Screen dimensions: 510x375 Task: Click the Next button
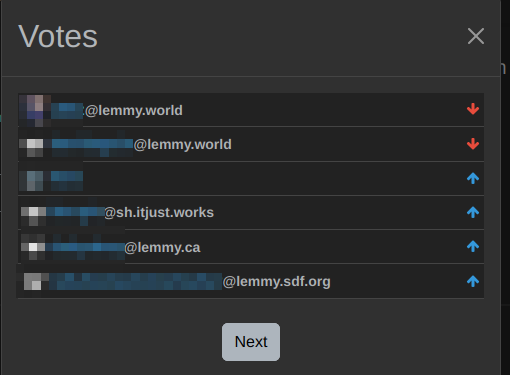tap(251, 342)
